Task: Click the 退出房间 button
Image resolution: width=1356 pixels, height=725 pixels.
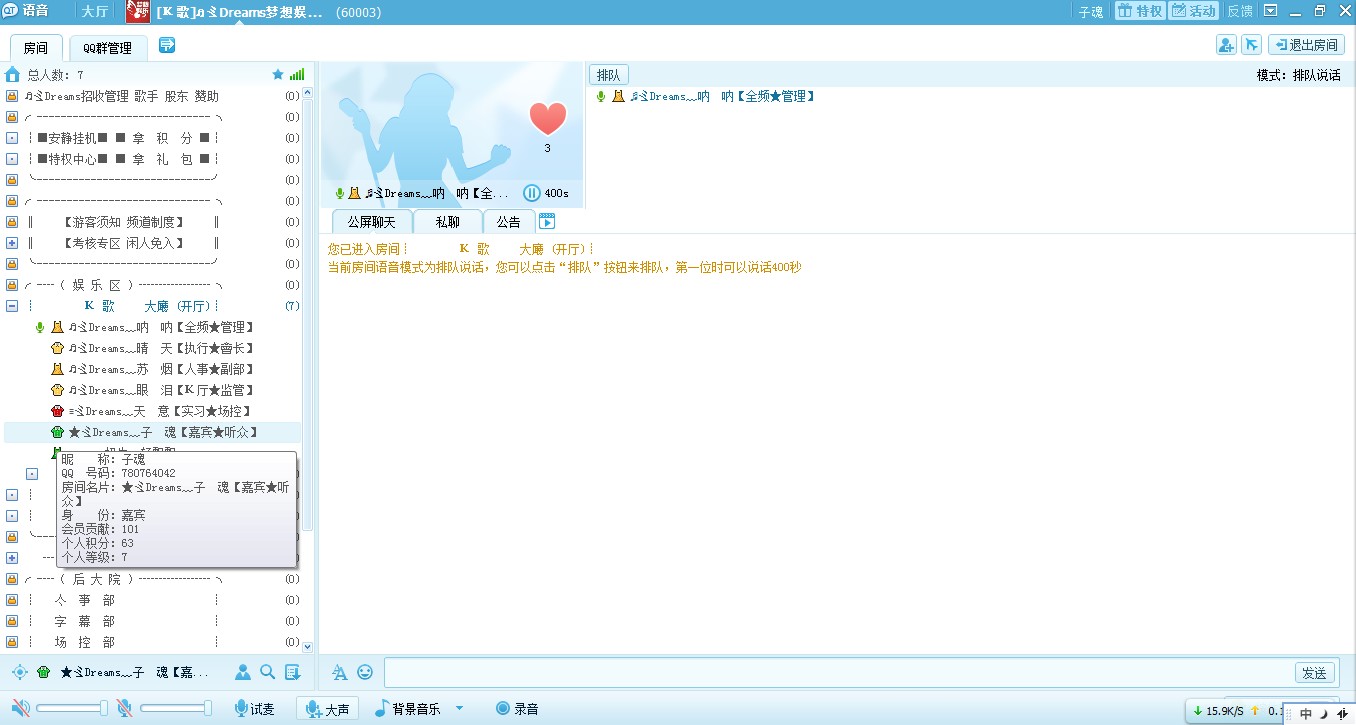Action: 1306,45
